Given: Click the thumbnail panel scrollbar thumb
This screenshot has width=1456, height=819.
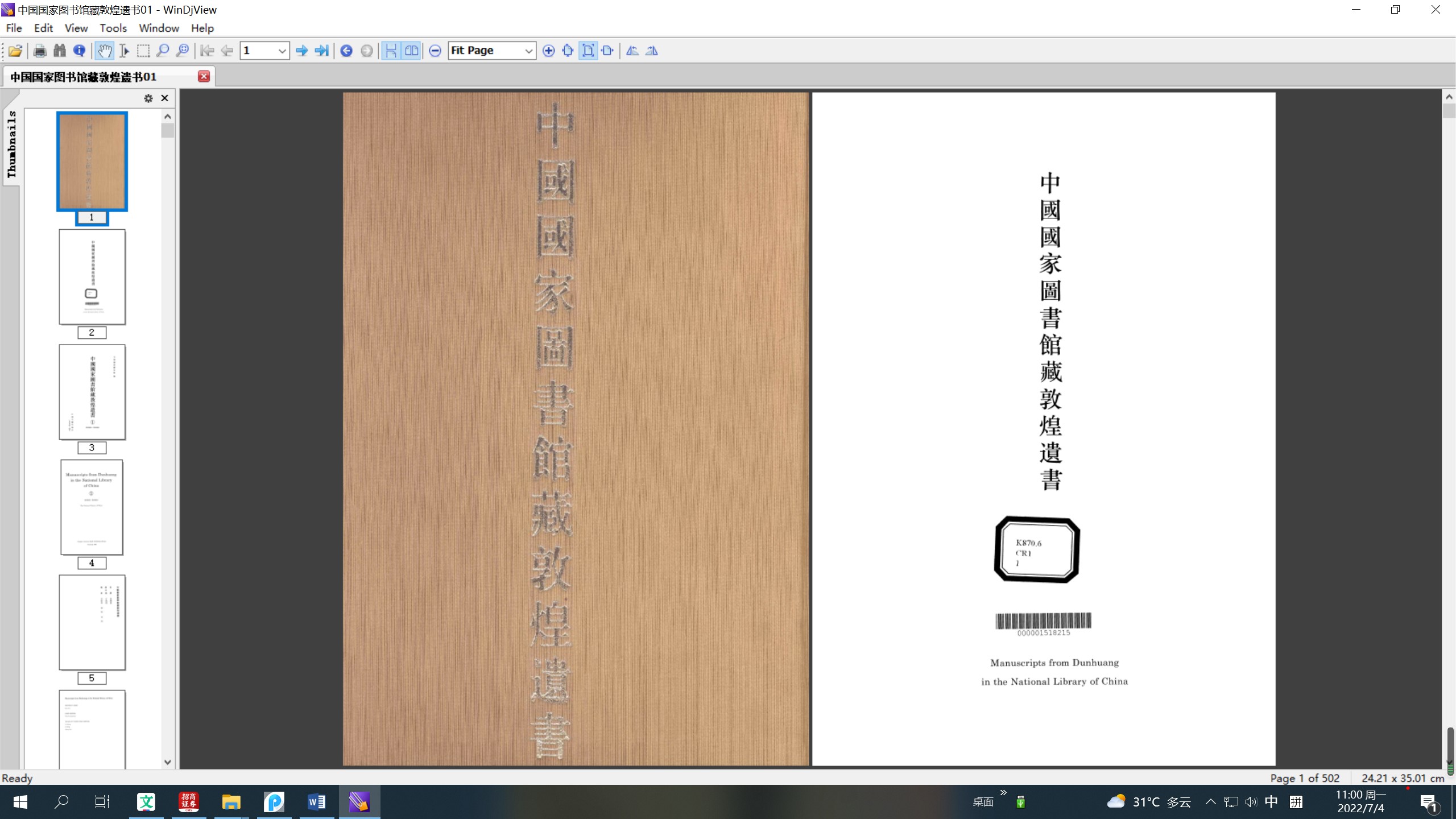Looking at the screenshot, I should pyautogui.click(x=167, y=131).
